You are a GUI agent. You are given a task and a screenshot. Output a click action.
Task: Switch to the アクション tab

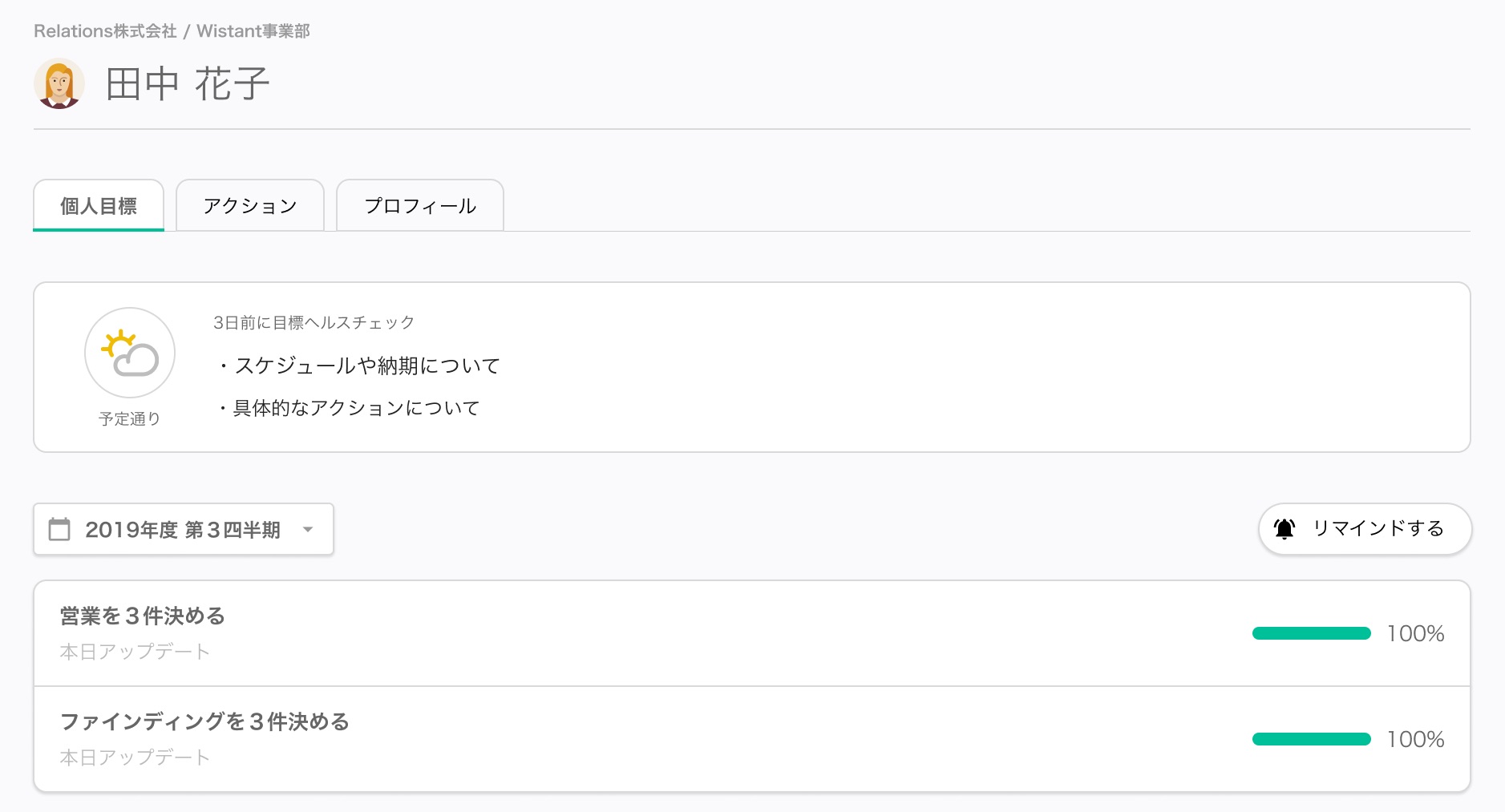250,206
